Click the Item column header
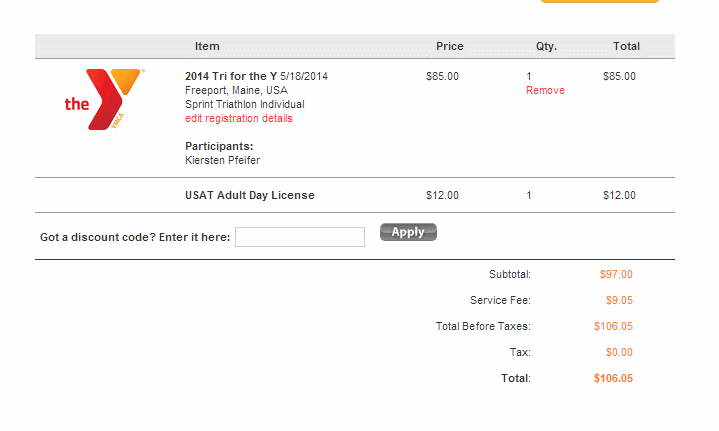Image resolution: width=719 pixels, height=431 pixels. 207,46
